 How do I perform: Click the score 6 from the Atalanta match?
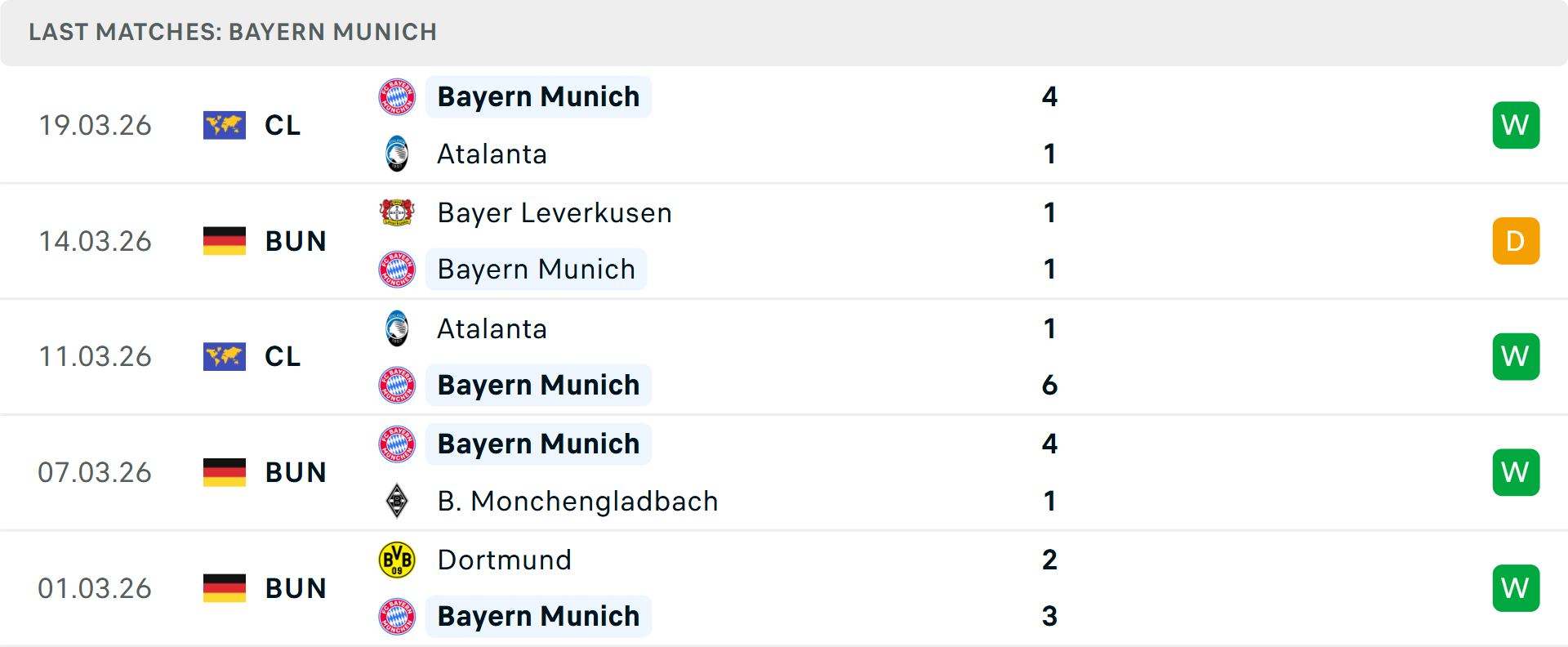coord(1050,386)
